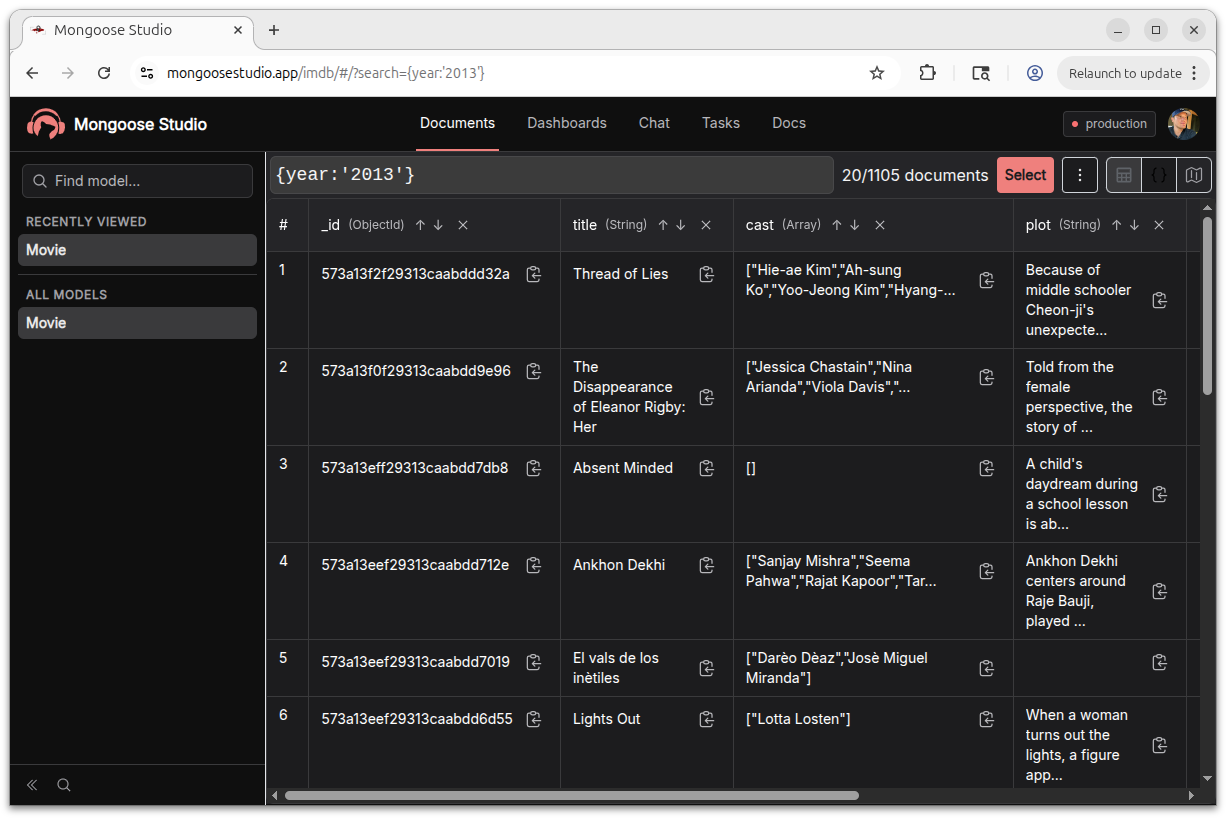Open the three-dot more options menu
1226x818 pixels.
click(x=1080, y=175)
